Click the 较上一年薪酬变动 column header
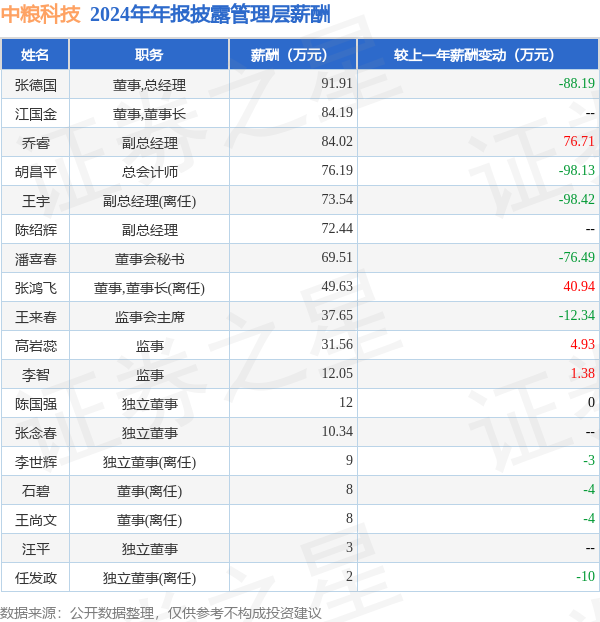This screenshot has height=622, width=600. pyautogui.click(x=478, y=54)
